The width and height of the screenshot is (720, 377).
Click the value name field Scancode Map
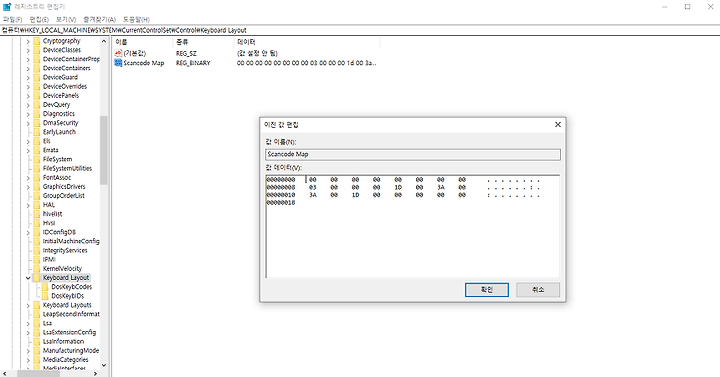(x=413, y=154)
